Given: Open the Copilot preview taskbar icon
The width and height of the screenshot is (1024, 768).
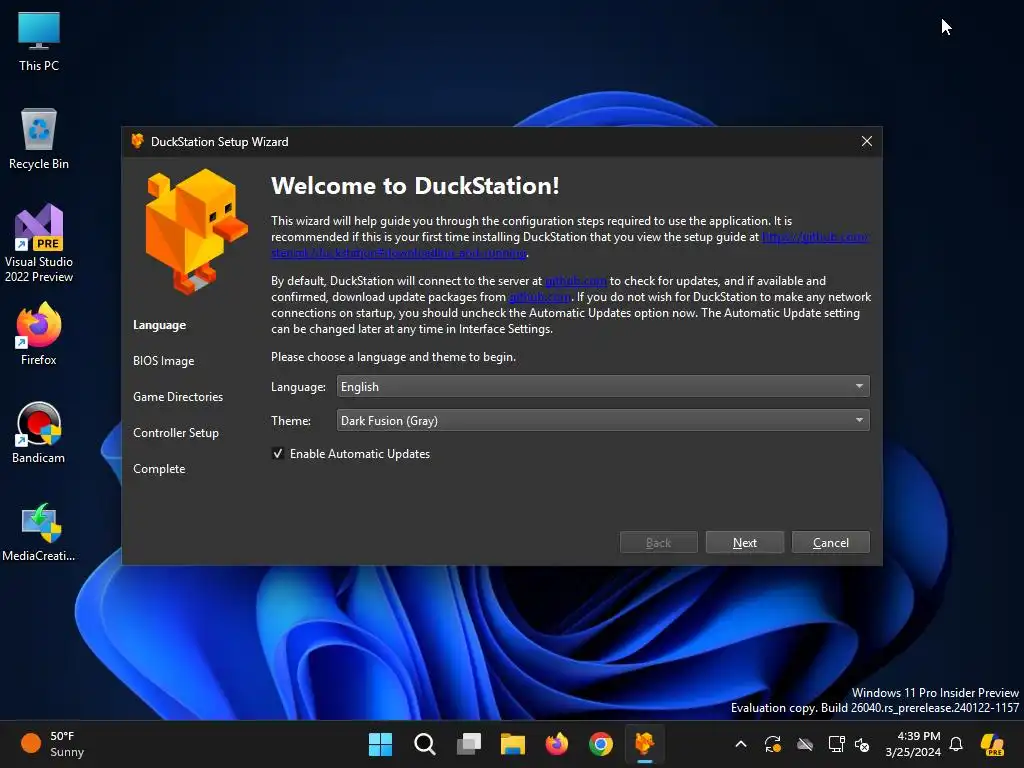Looking at the screenshot, I should click(x=992, y=744).
